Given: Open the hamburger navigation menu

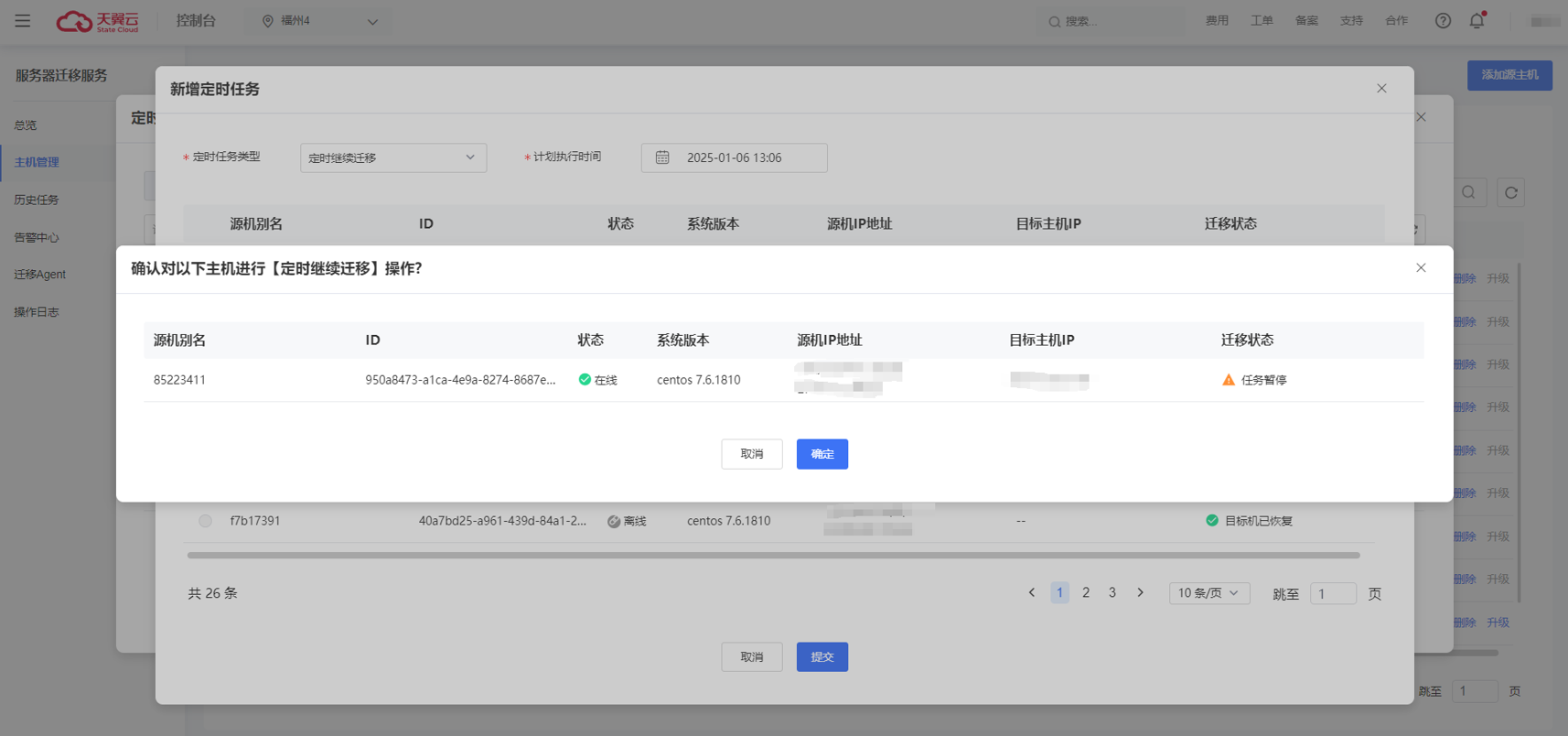Looking at the screenshot, I should [23, 20].
